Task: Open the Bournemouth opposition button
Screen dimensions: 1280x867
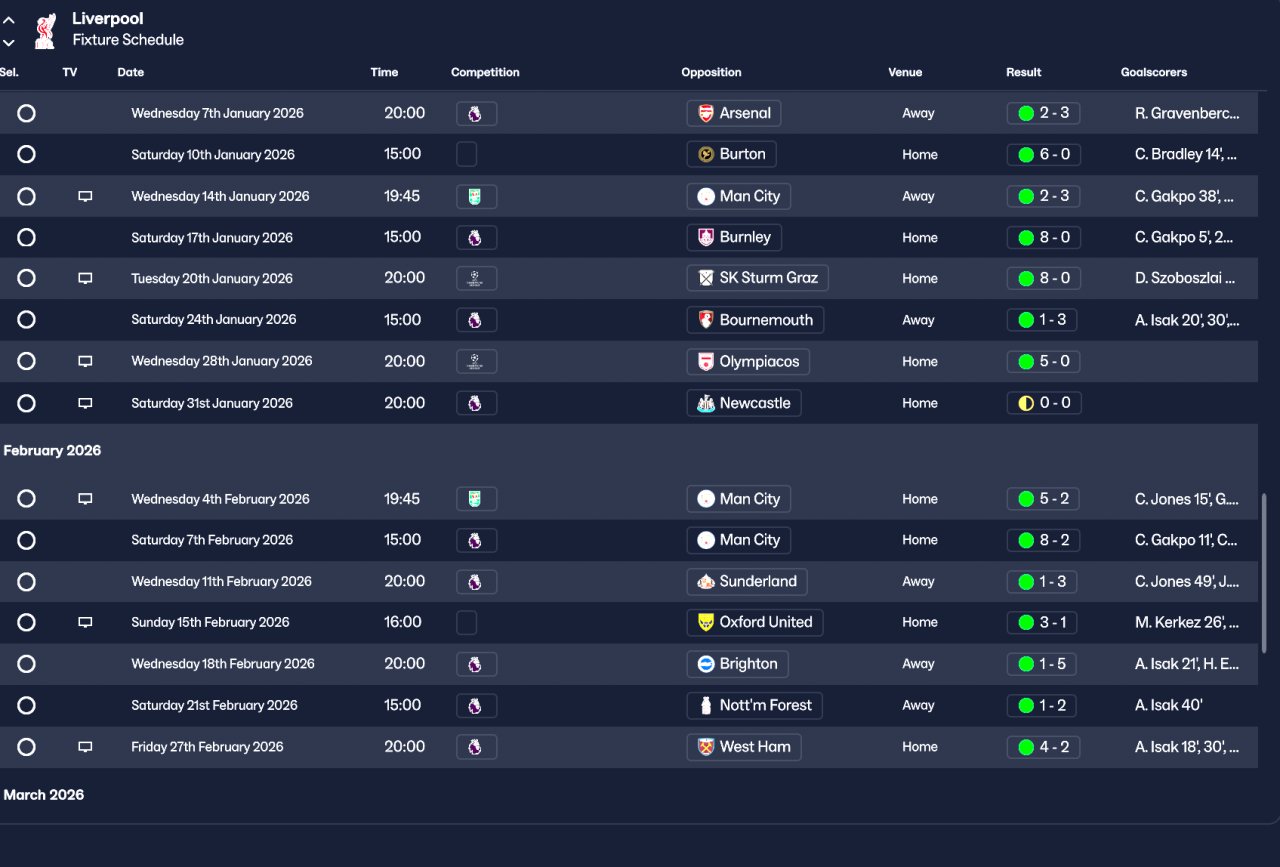Action: point(755,320)
